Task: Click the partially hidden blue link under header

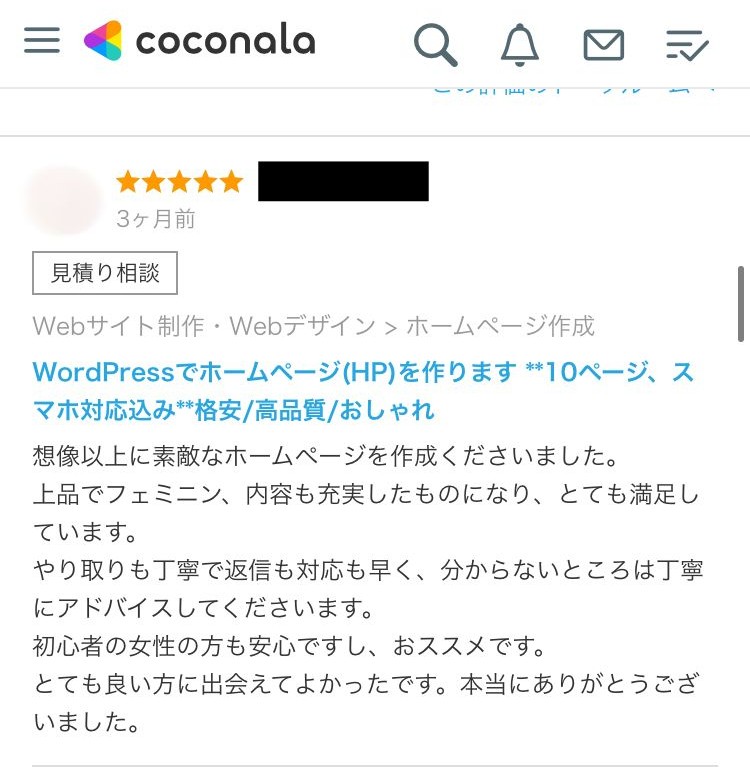Action: click(x=573, y=90)
